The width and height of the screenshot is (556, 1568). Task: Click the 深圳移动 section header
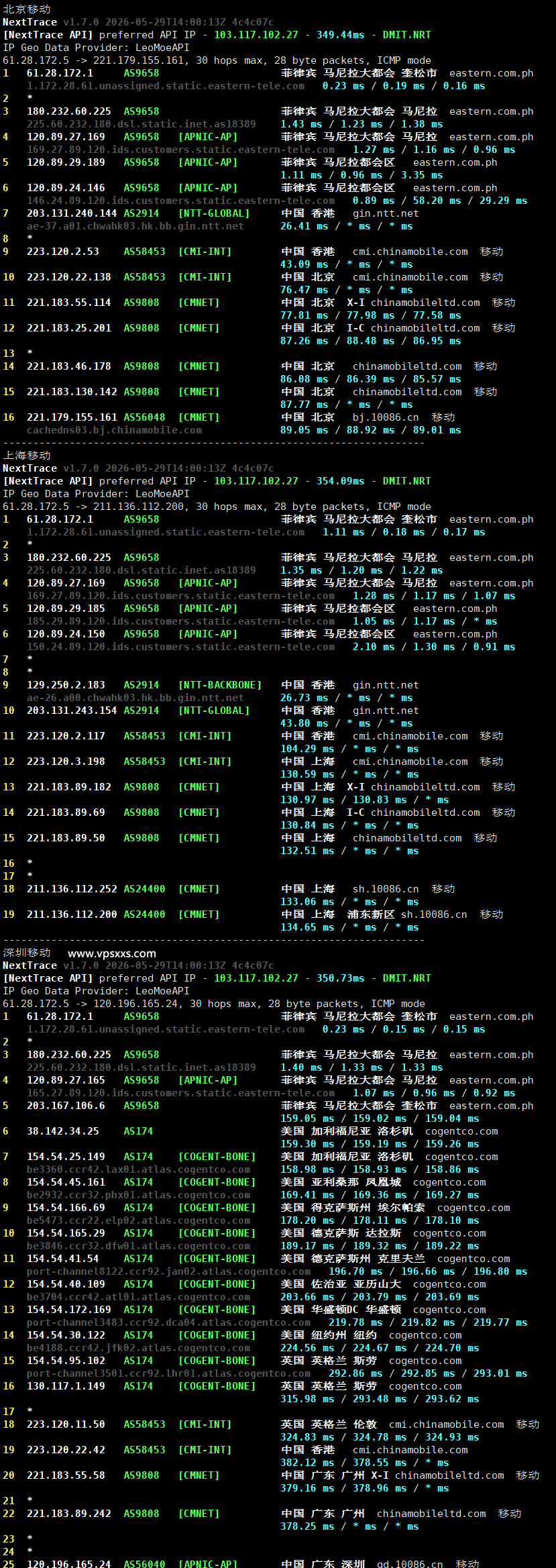tap(27, 953)
